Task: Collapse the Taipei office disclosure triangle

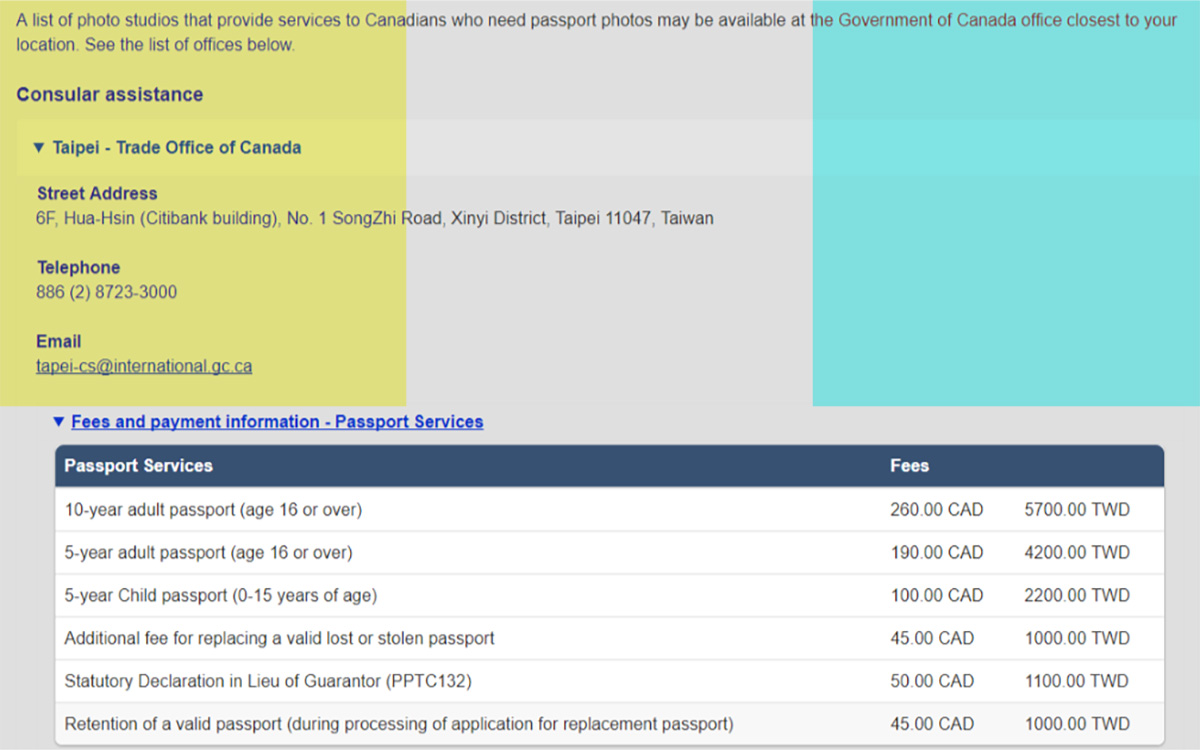Action: pos(39,148)
